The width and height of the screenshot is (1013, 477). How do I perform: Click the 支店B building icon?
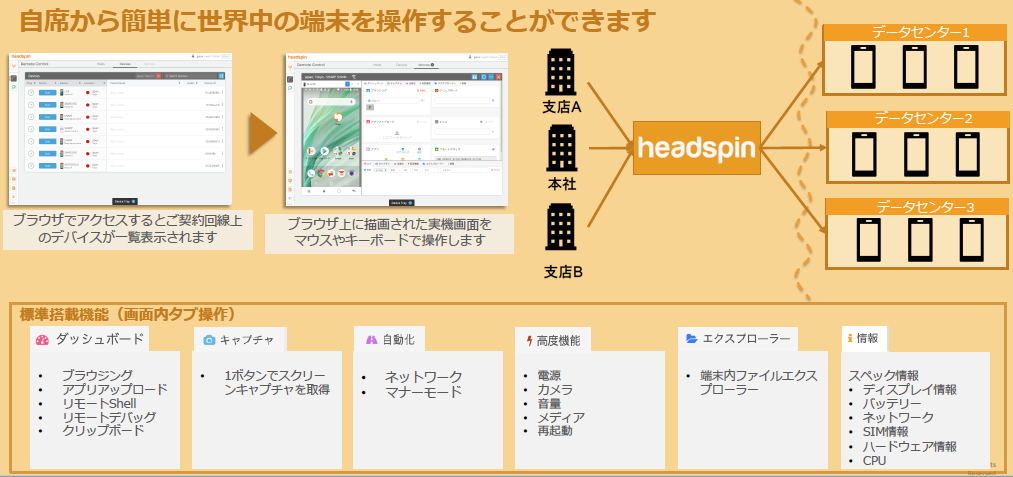[562, 230]
